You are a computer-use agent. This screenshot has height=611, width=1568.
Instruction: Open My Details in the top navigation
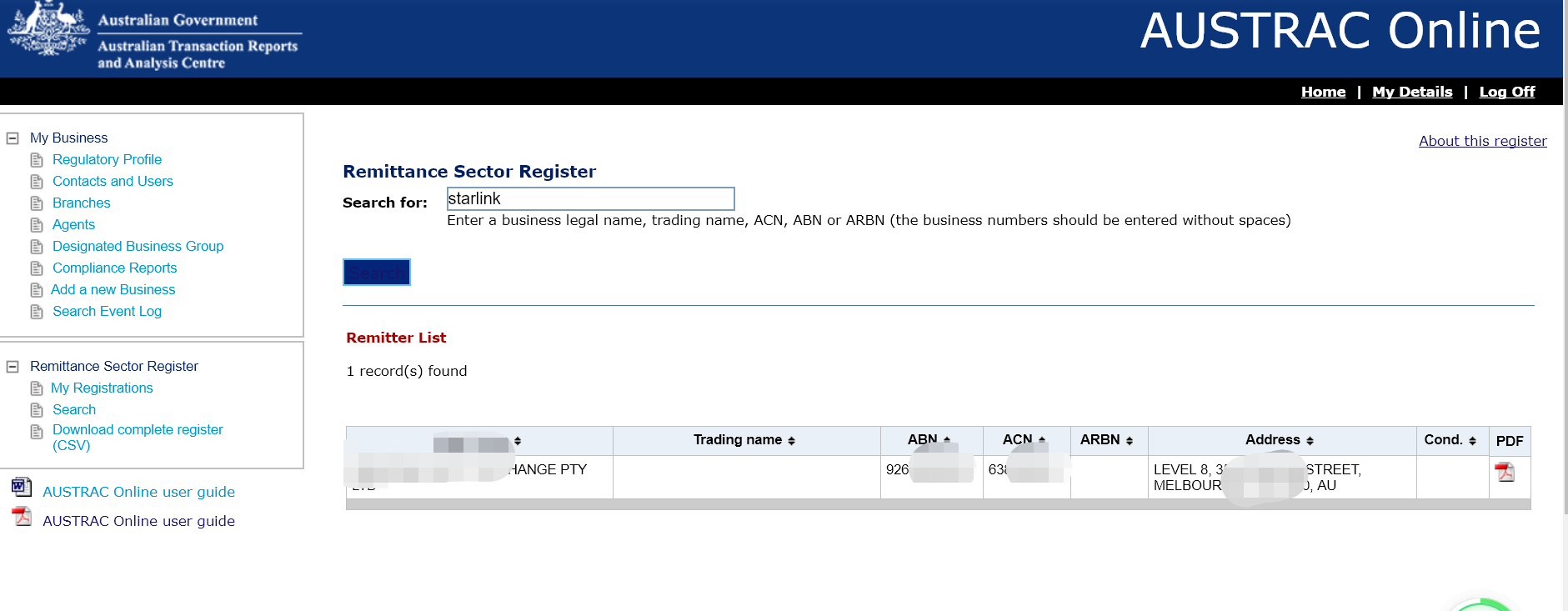tap(1411, 92)
